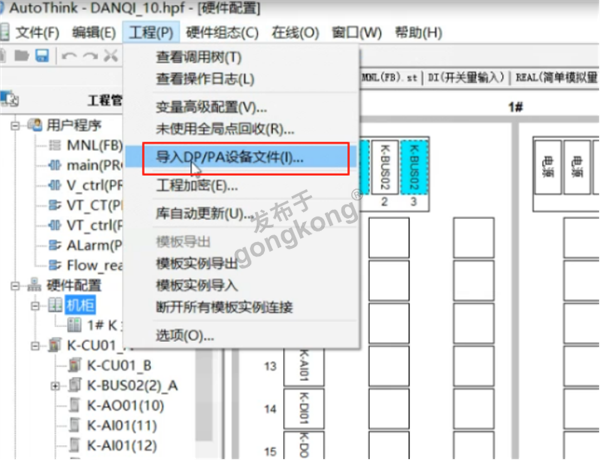Viewport: 600px width, 460px height.
Task: Choose 变量高级配置(V) menu entry
Action: [241, 108]
